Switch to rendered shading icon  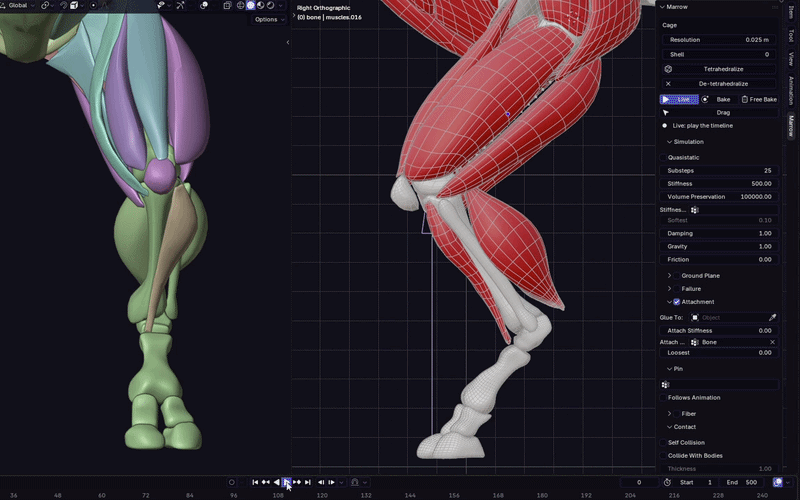[270, 5]
